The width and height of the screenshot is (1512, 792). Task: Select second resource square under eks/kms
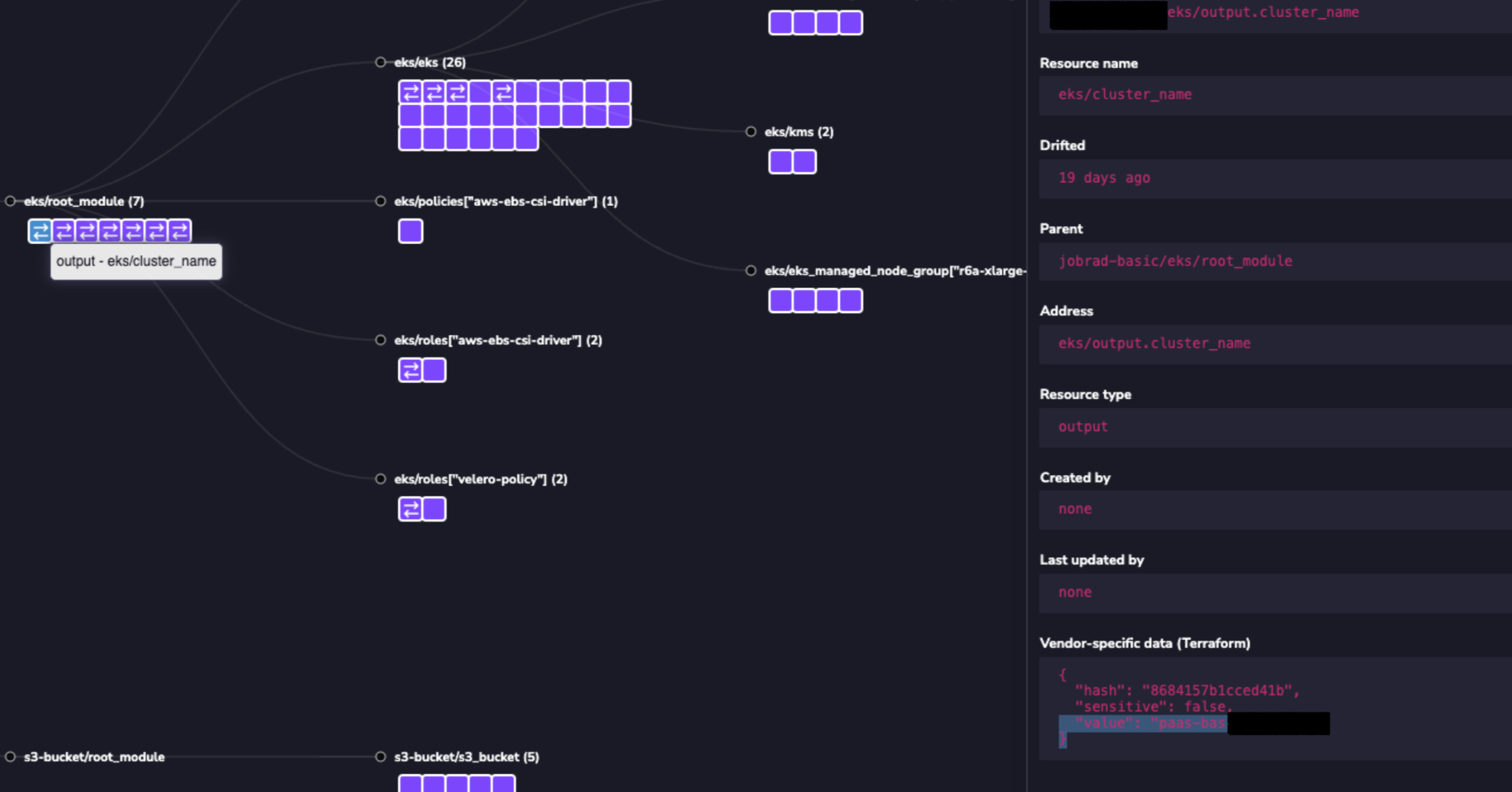point(804,162)
